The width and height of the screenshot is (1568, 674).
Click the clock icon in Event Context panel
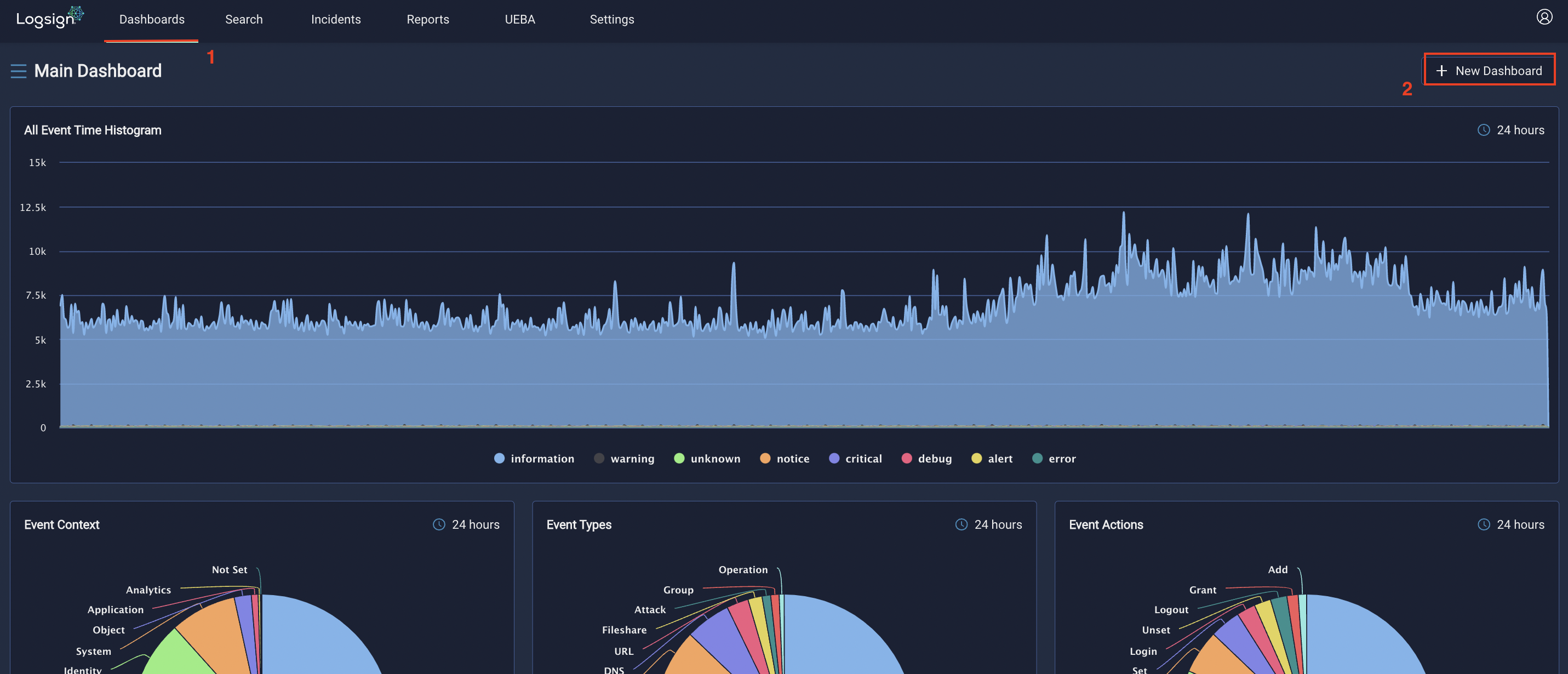click(x=438, y=525)
